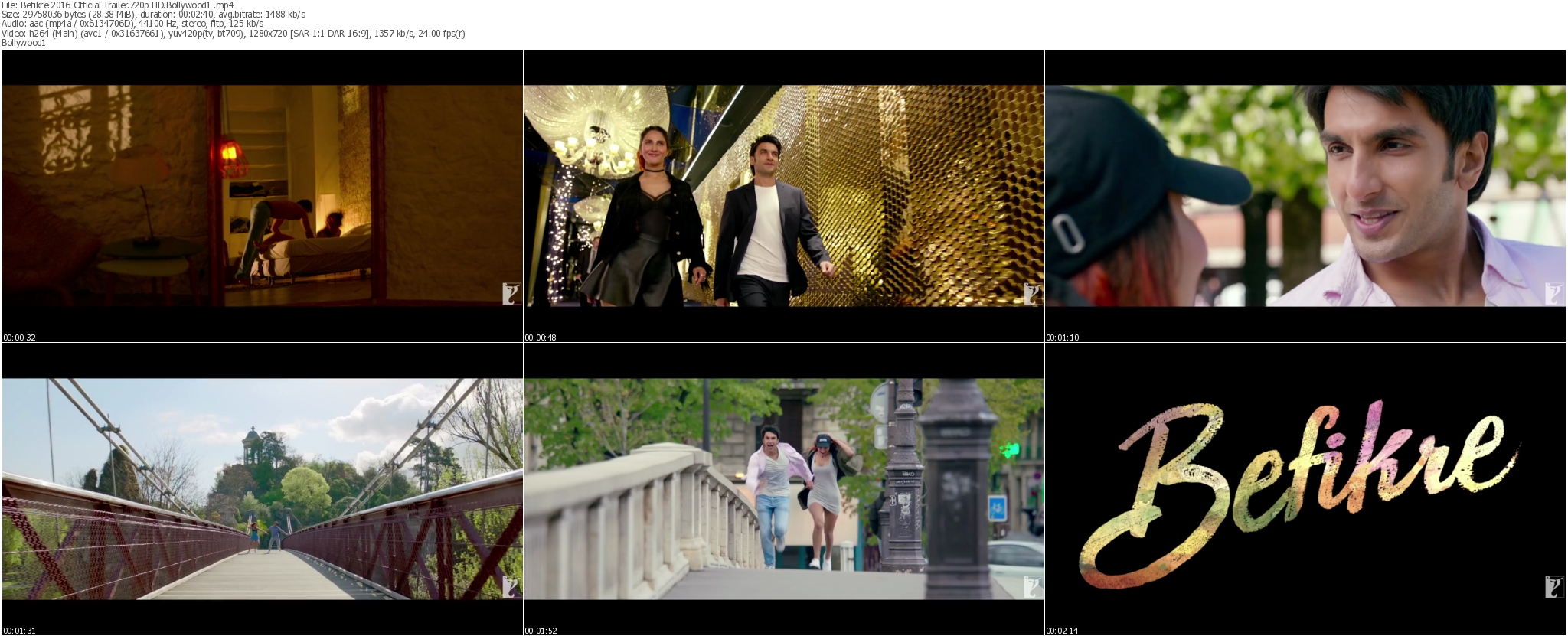
Task: Open the dim bedroom scene thumbnail
Action: pyautogui.click(x=263, y=196)
